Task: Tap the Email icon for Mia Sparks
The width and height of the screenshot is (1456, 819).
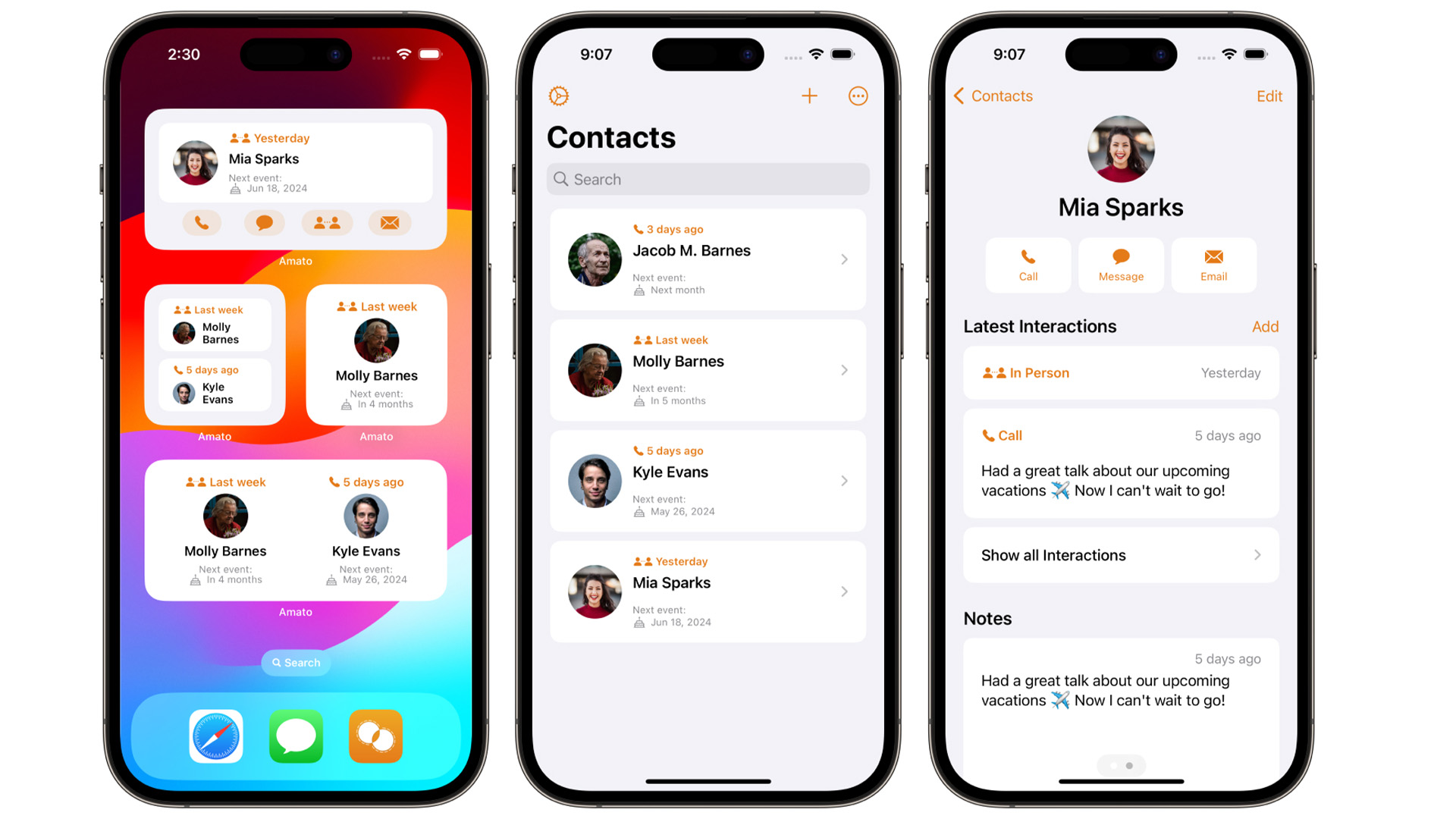Action: point(1212,265)
